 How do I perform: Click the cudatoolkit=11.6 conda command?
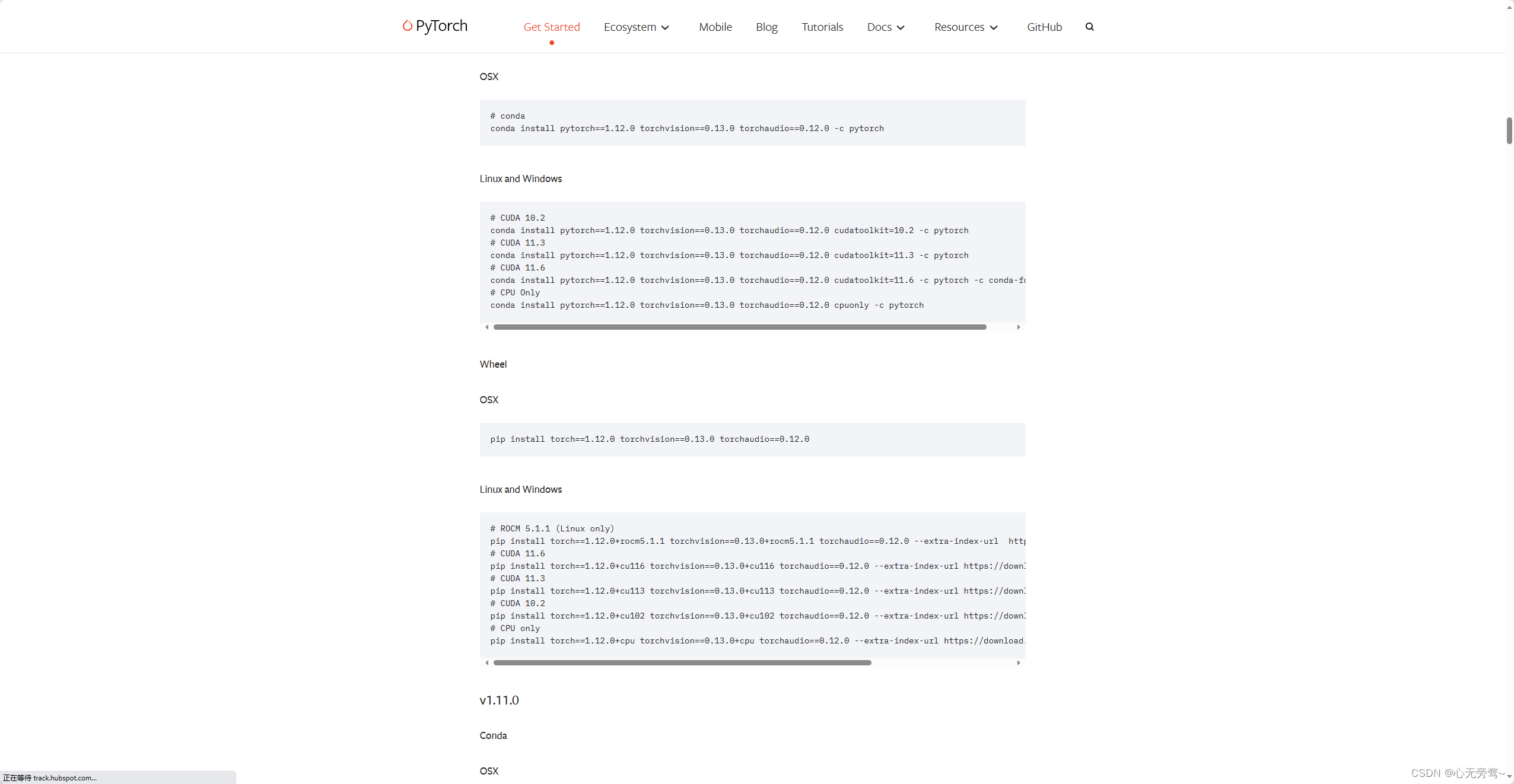coord(758,280)
